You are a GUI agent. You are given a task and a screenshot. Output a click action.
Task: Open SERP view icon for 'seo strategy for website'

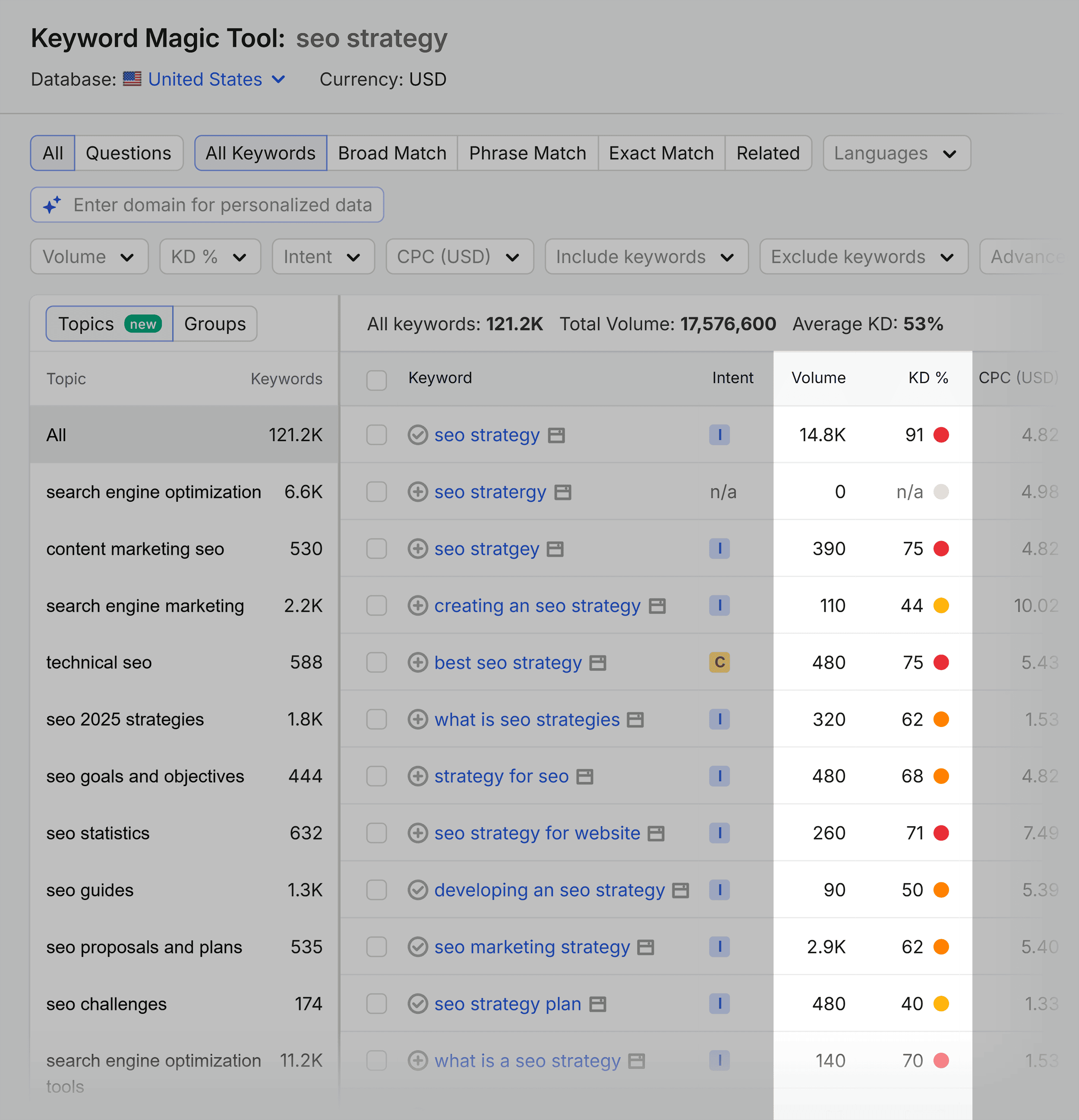pos(656,834)
